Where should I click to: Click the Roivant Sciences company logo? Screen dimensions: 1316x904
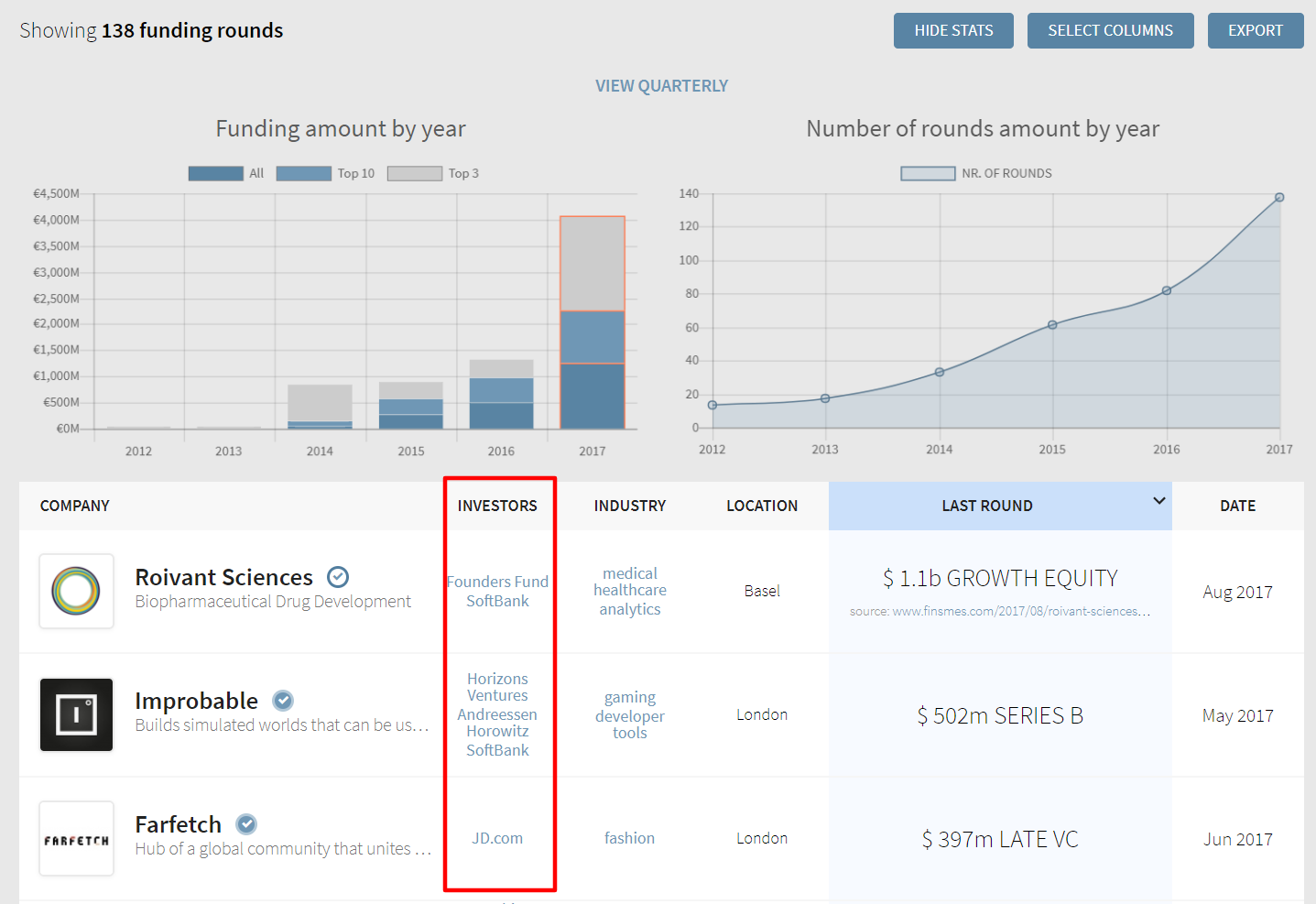76,591
